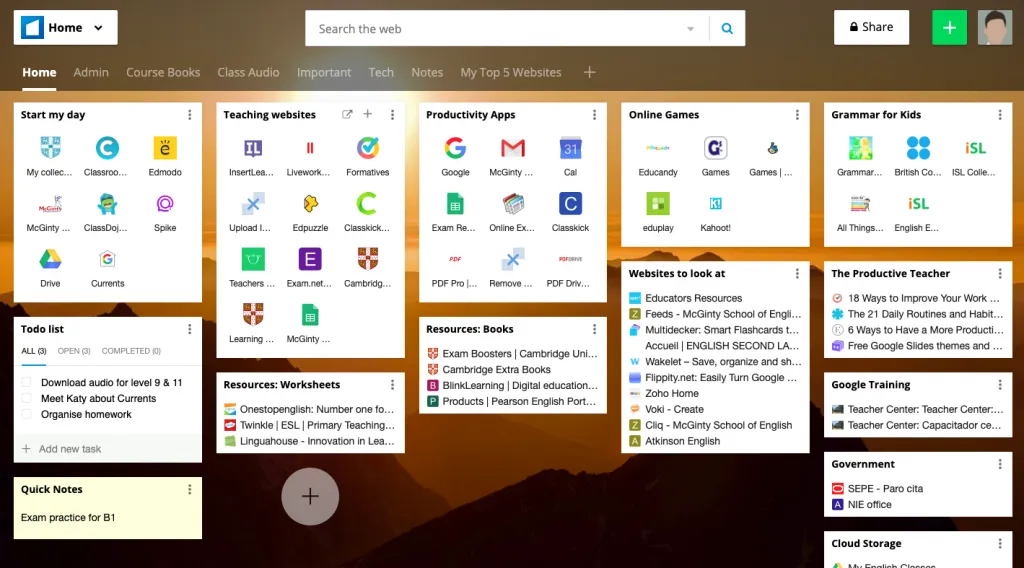The width and height of the screenshot is (1024, 568).
Task: Check off Meet Katy about Currents
Action: [x=27, y=398]
